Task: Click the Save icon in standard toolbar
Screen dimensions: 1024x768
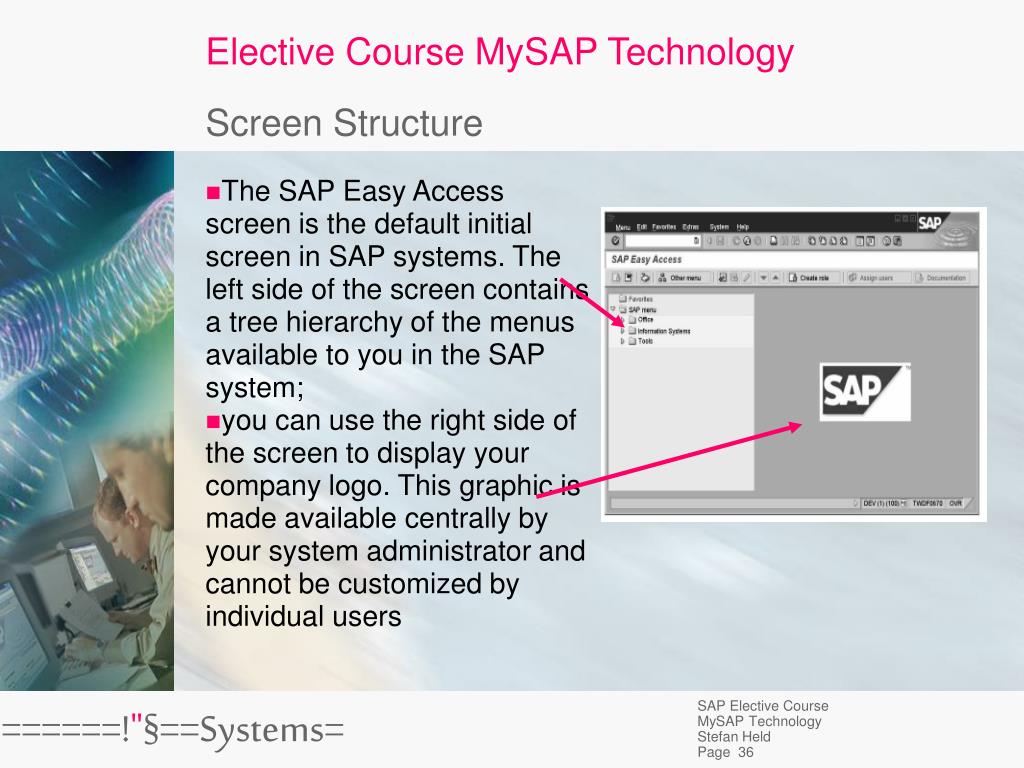Action: [720, 241]
